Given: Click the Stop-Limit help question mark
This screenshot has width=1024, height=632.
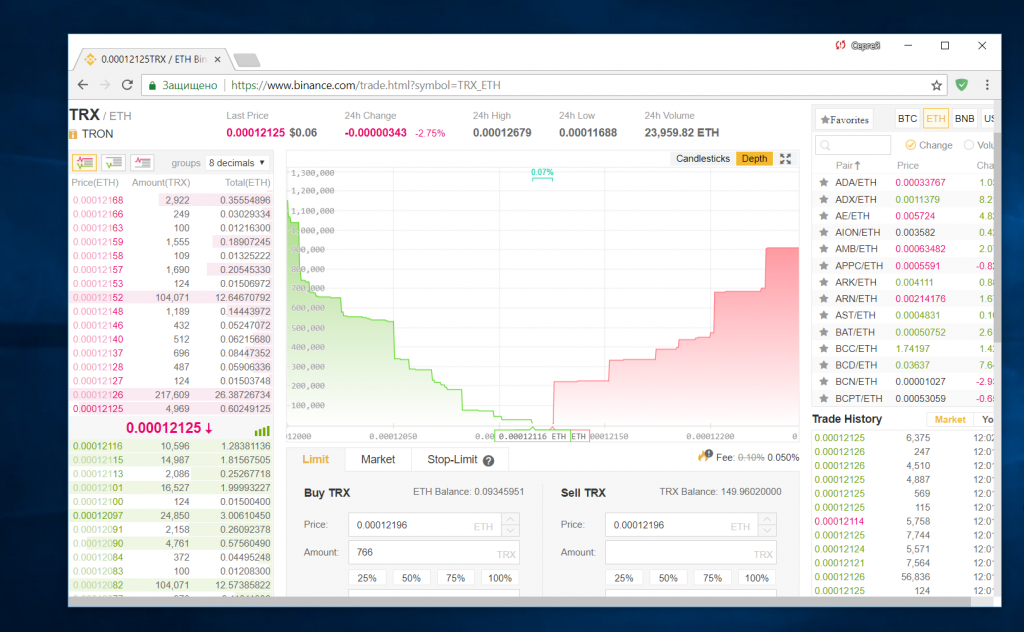Looking at the screenshot, I should (x=488, y=460).
